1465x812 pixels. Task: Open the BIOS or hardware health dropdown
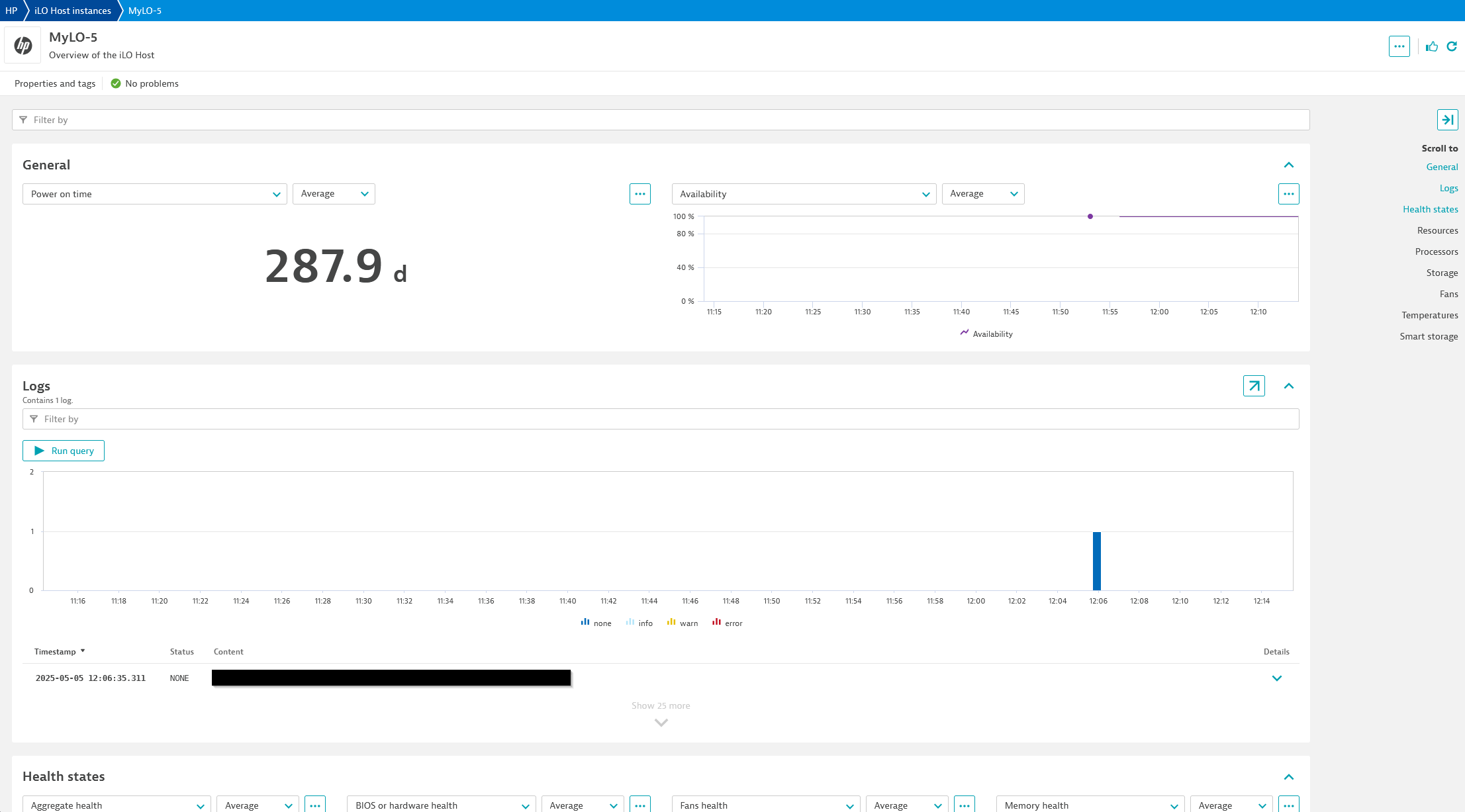pyautogui.click(x=441, y=804)
